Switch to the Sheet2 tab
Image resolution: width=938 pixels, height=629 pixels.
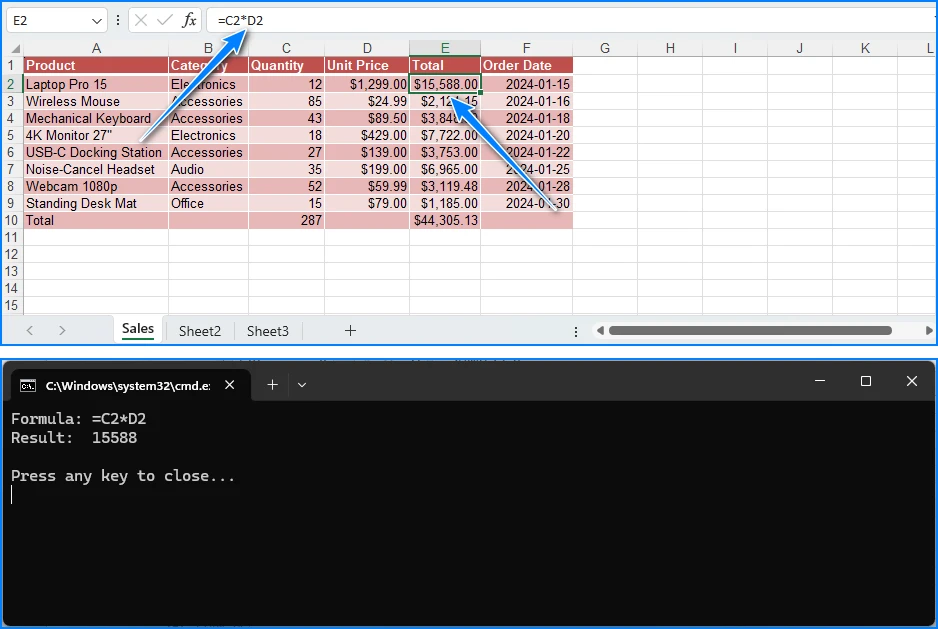[200, 331]
